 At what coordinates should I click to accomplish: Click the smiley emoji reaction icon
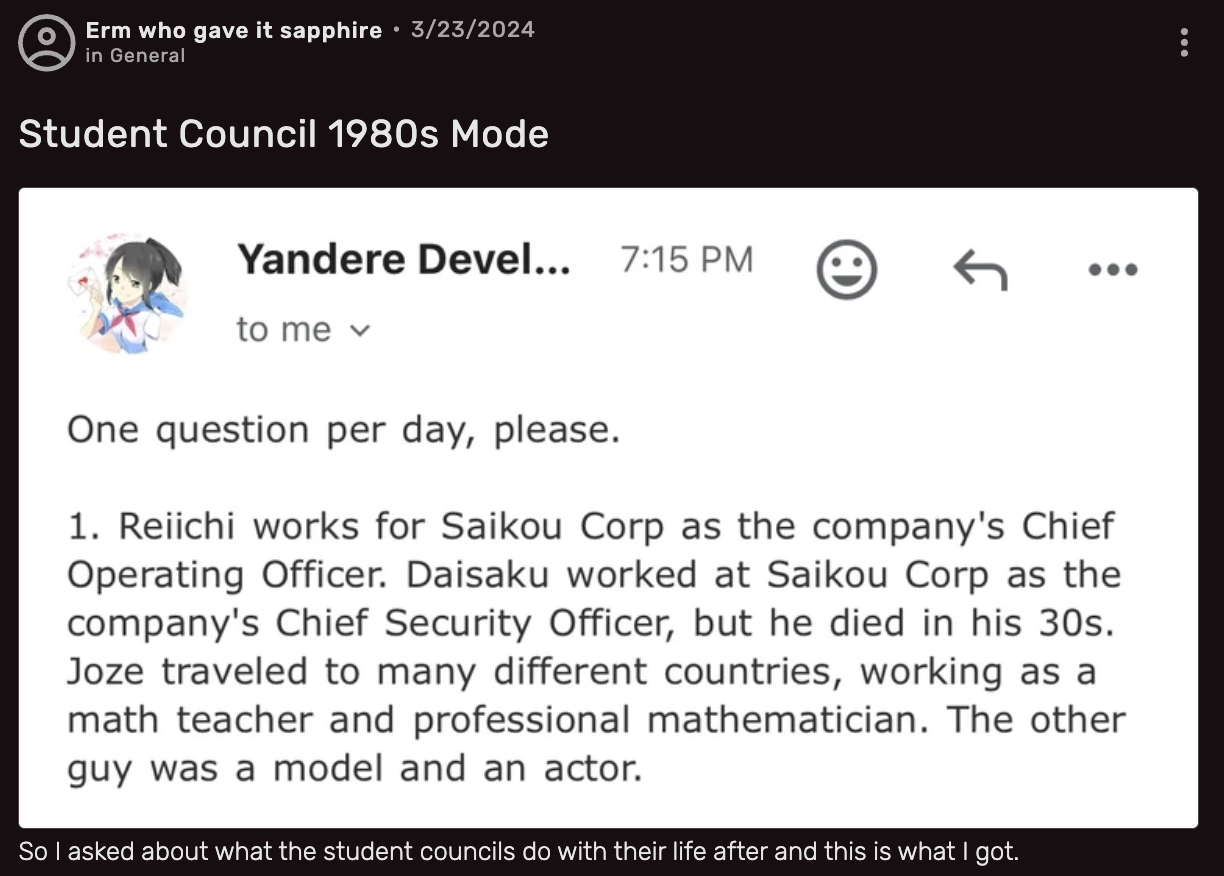point(847,269)
